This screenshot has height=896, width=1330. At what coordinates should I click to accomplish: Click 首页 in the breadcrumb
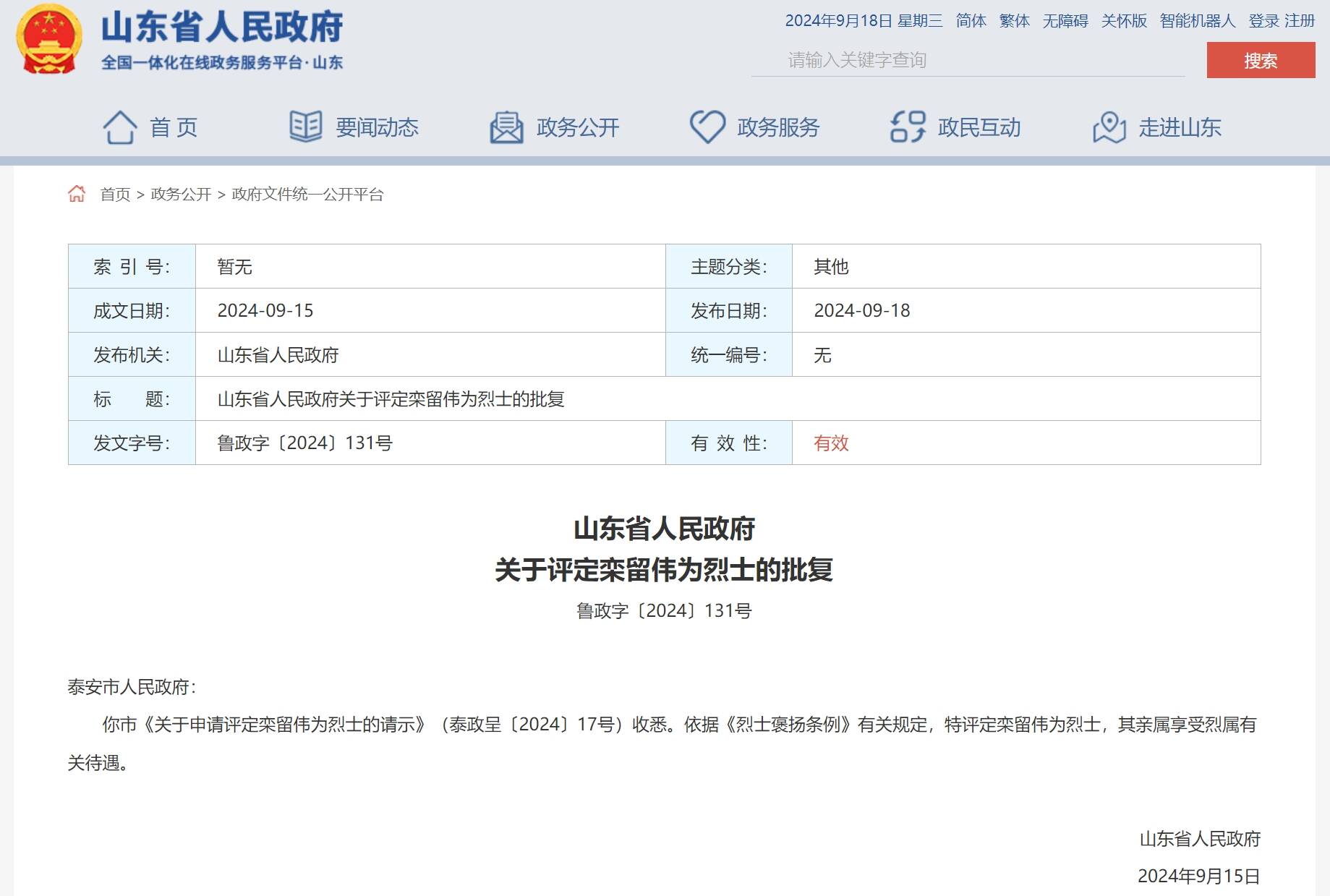[x=115, y=194]
